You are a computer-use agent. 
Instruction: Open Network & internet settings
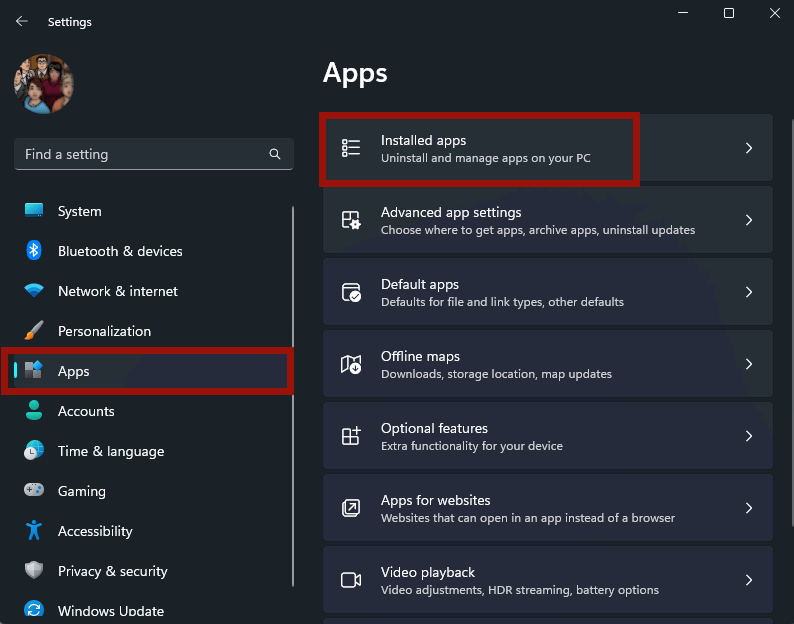[x=118, y=291]
